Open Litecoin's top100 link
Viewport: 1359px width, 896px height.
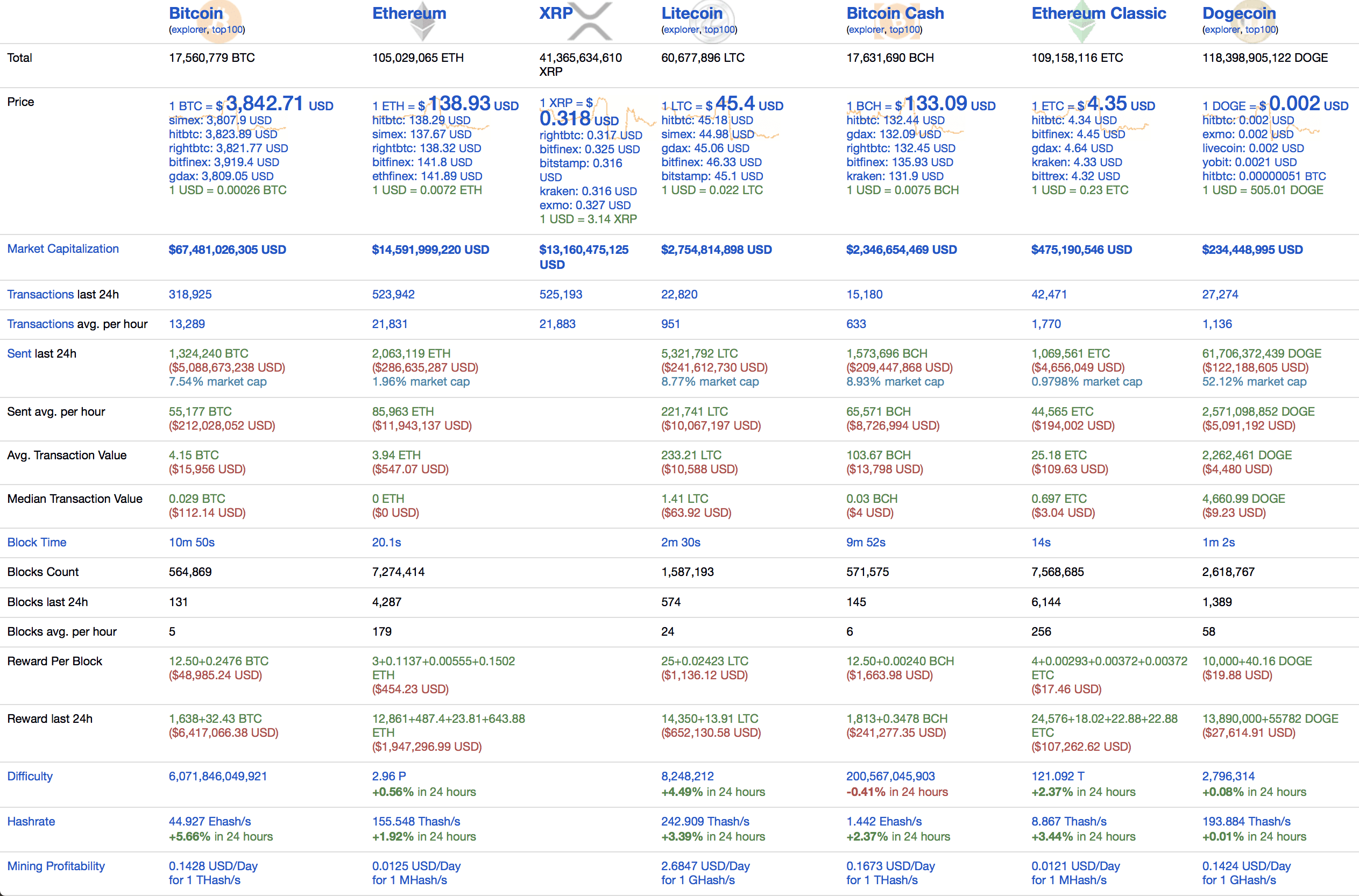click(719, 30)
